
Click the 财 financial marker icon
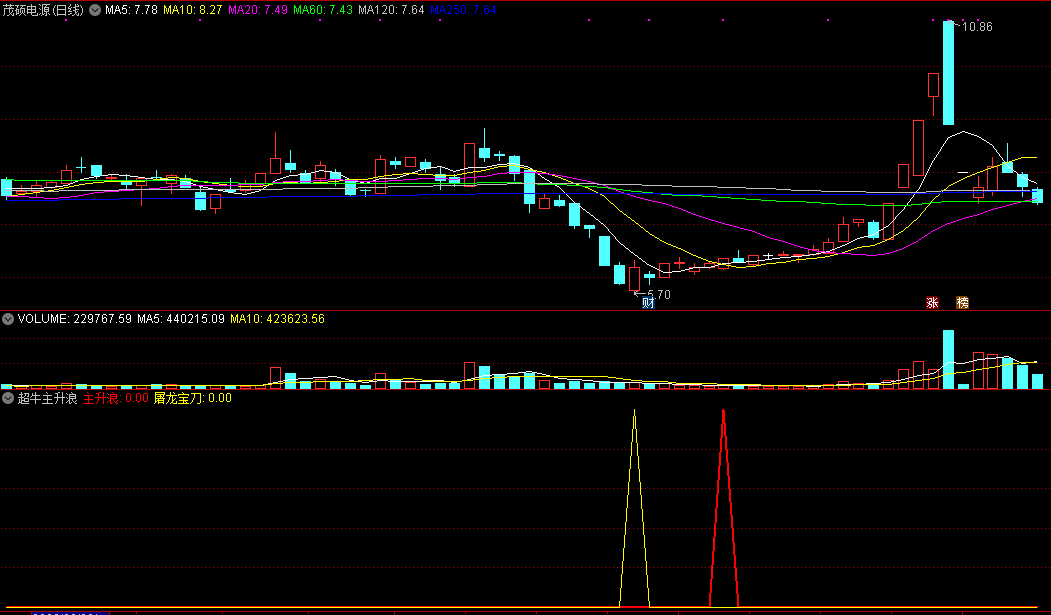pos(648,303)
